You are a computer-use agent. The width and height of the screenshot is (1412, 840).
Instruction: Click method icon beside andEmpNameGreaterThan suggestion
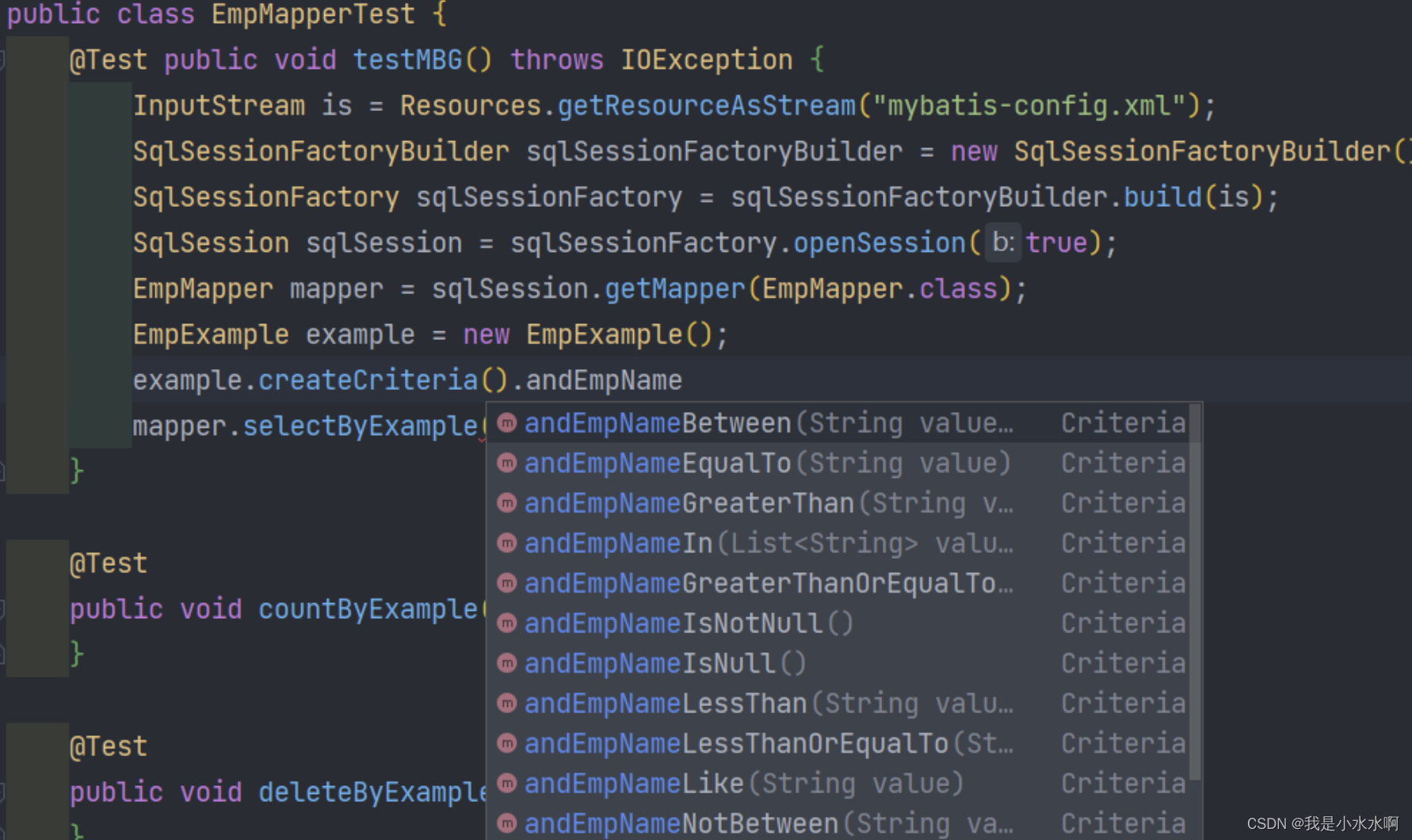[507, 503]
